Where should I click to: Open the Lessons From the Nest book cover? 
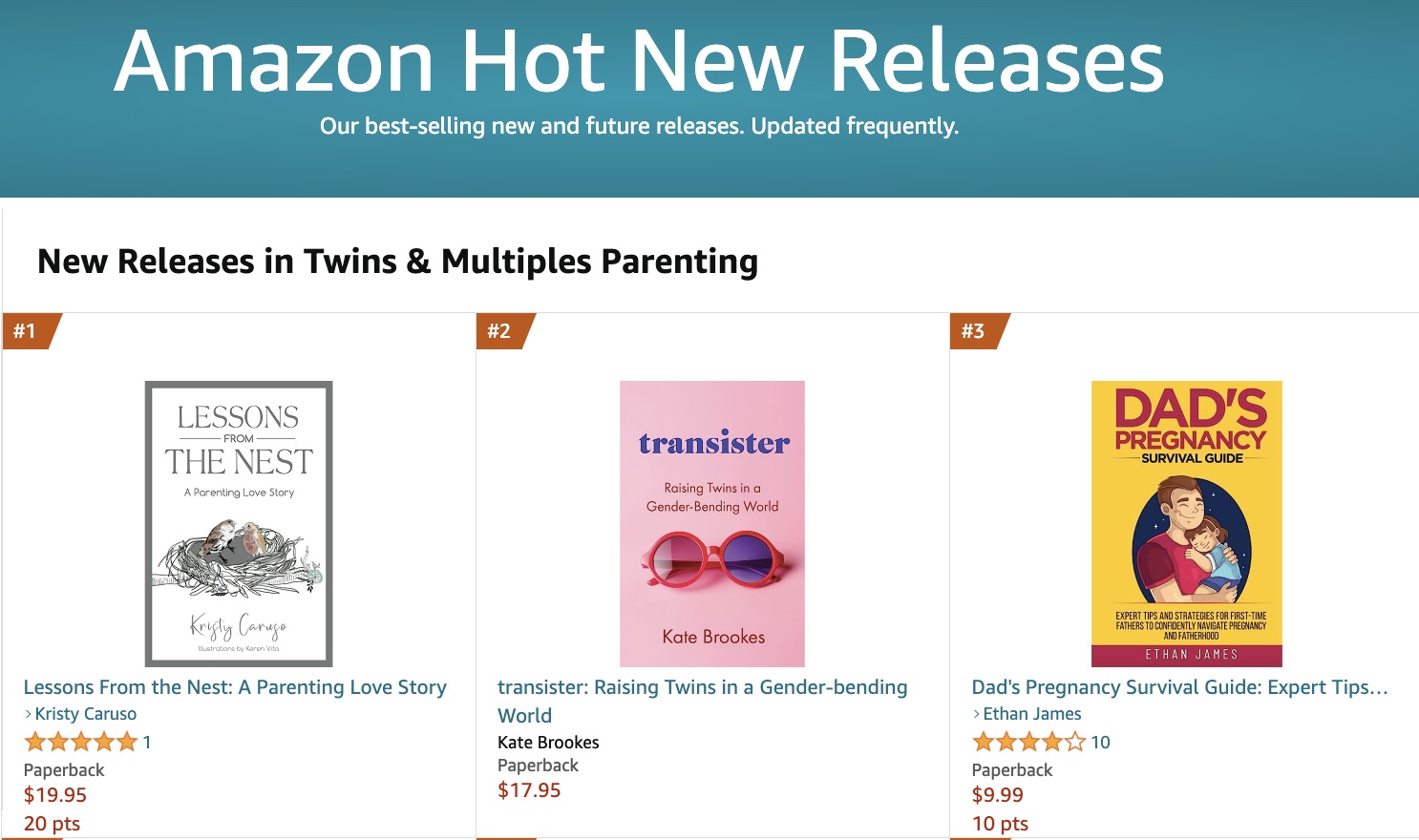(239, 524)
